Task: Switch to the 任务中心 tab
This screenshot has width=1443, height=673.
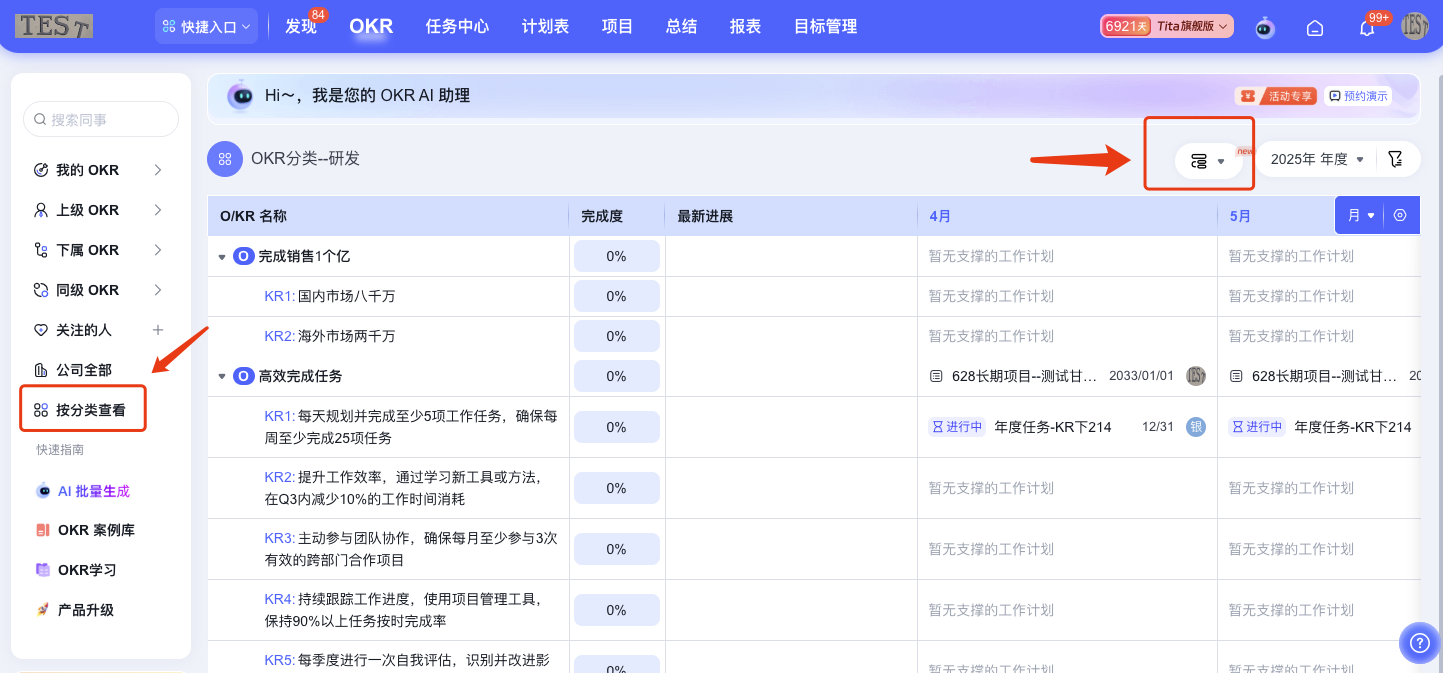Action: coord(457,27)
